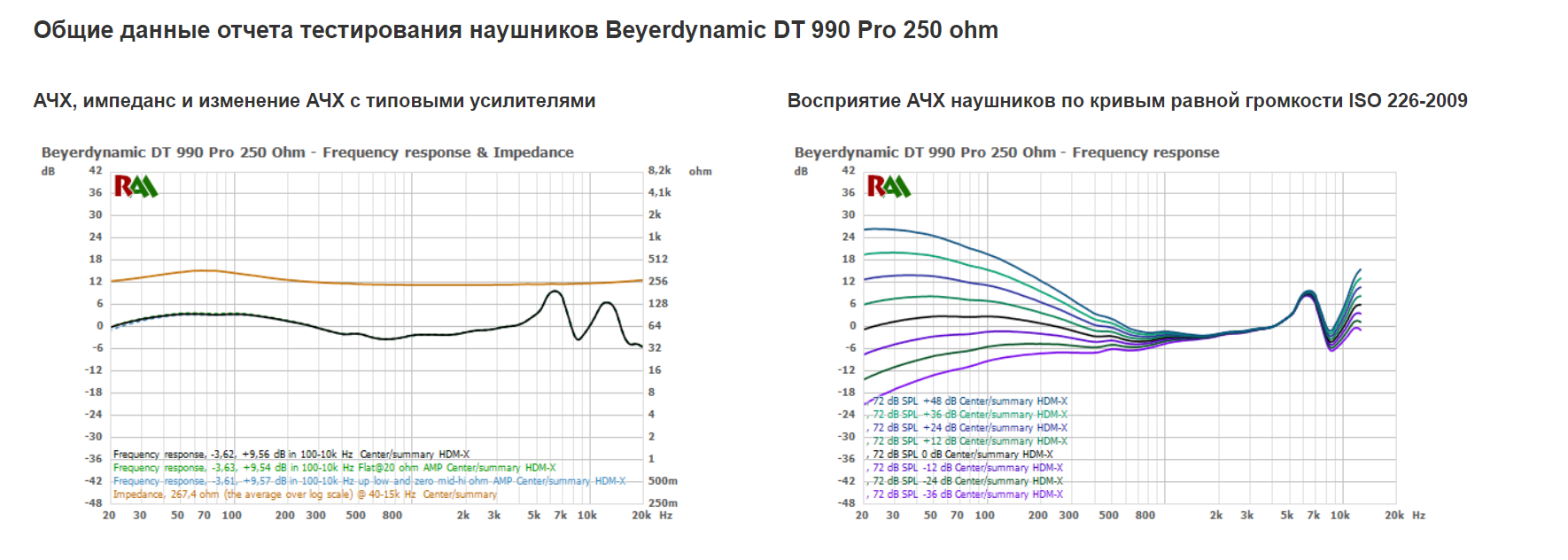Click impedance axis value '128'
This screenshot has width=1568, height=560.
point(658,303)
